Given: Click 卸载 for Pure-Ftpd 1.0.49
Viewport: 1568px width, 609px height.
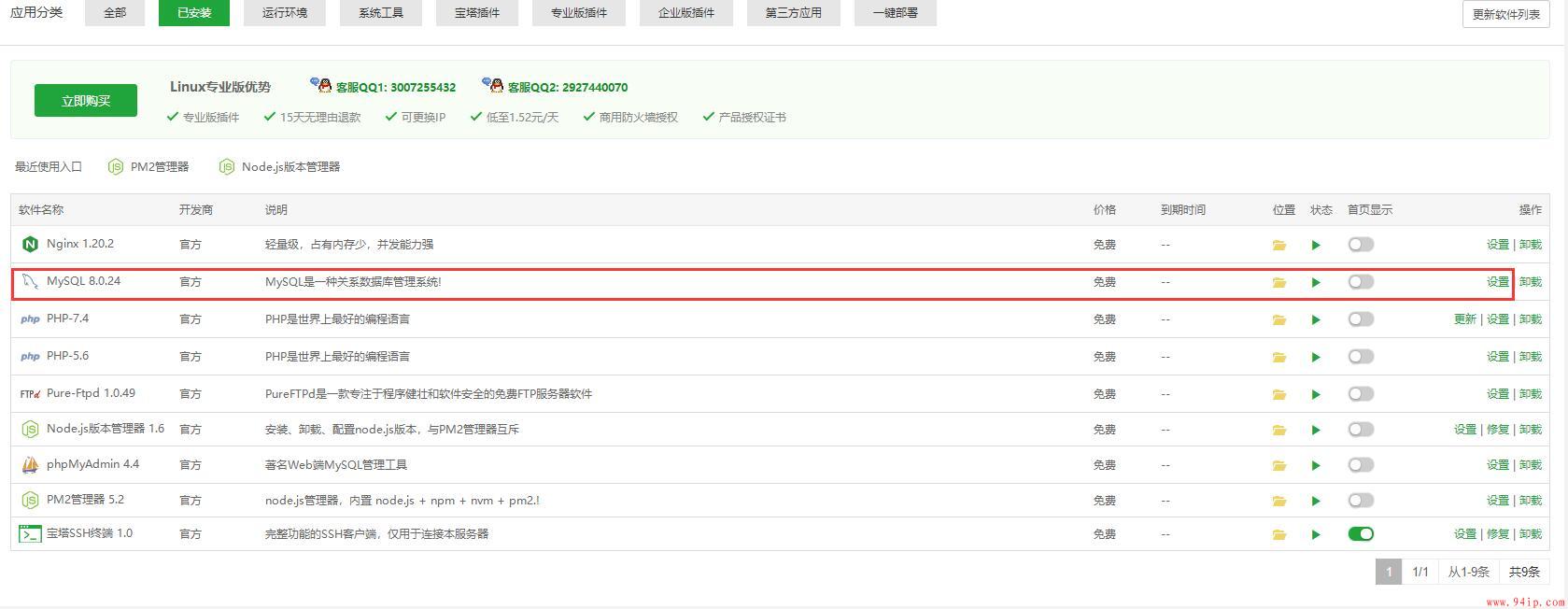Looking at the screenshot, I should point(1531,394).
